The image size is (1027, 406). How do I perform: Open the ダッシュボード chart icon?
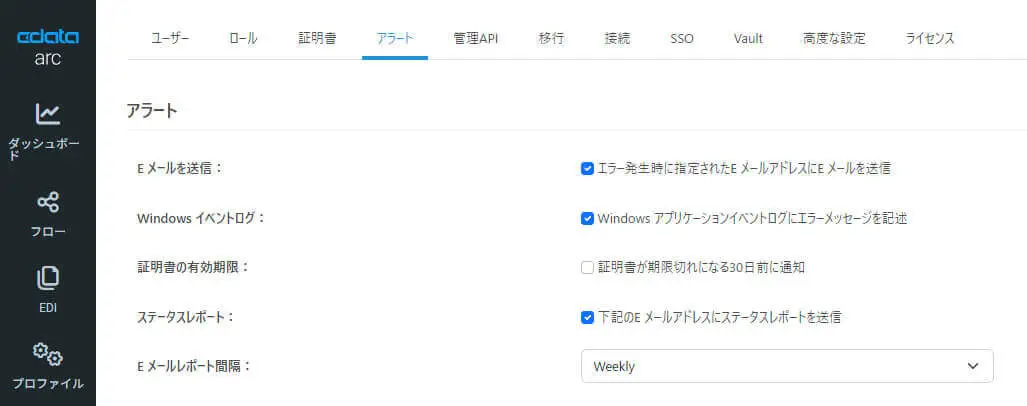[48, 114]
